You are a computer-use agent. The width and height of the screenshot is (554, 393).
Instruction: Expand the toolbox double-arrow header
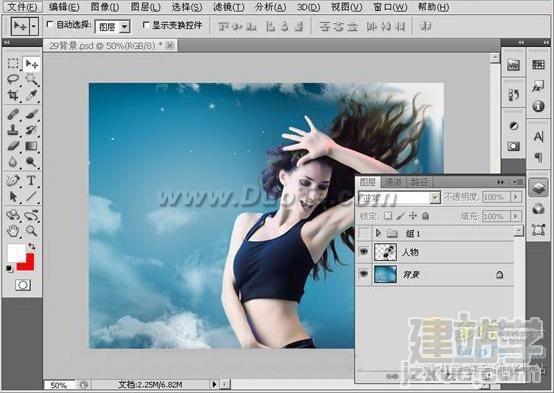6,43
